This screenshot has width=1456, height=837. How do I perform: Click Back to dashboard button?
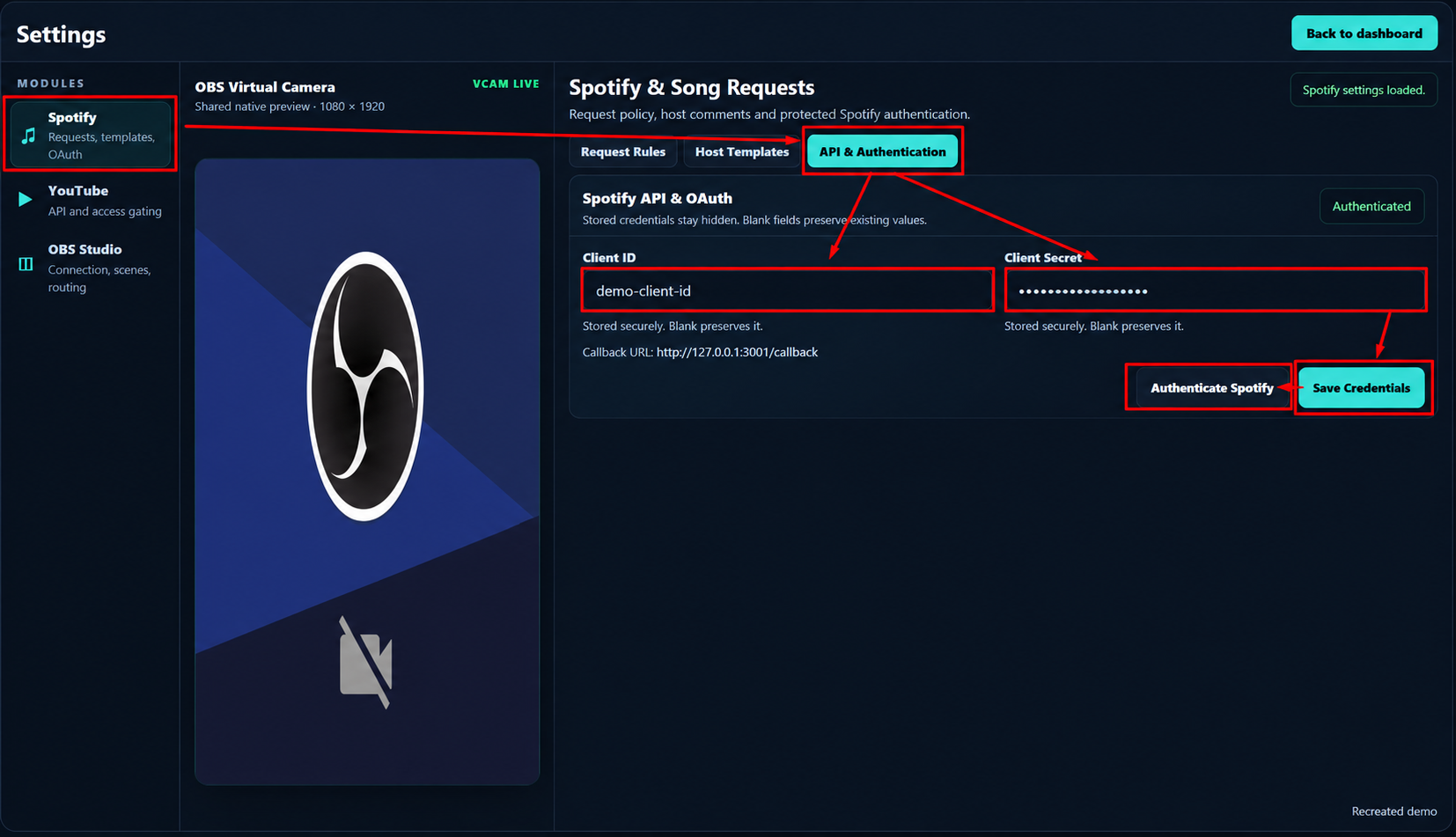click(x=1364, y=33)
